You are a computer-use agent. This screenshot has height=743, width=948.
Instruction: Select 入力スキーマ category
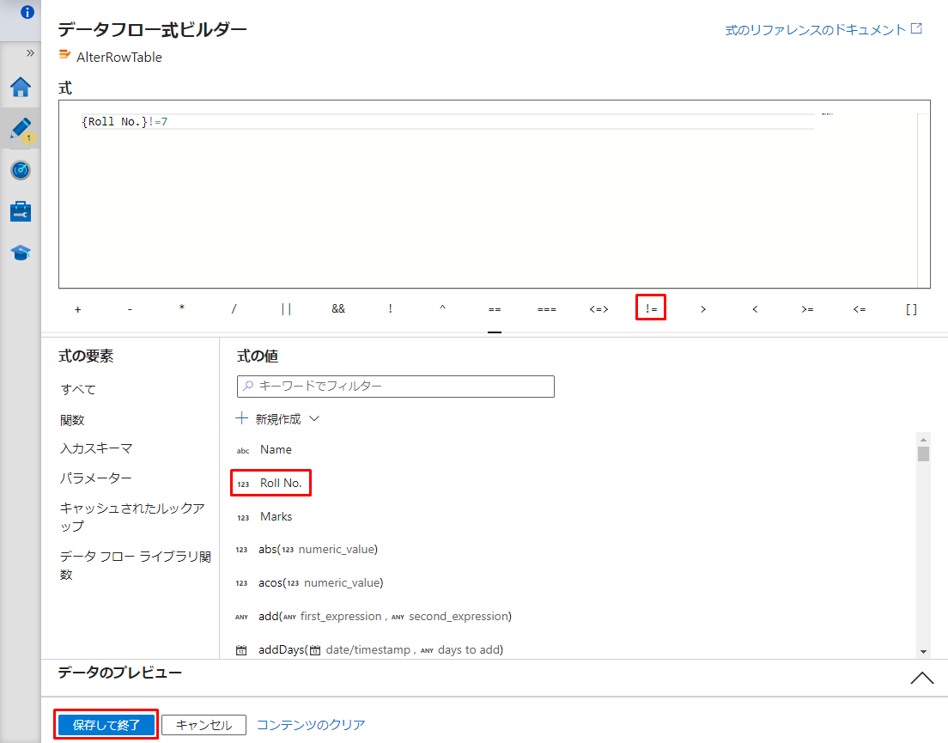(x=96, y=449)
